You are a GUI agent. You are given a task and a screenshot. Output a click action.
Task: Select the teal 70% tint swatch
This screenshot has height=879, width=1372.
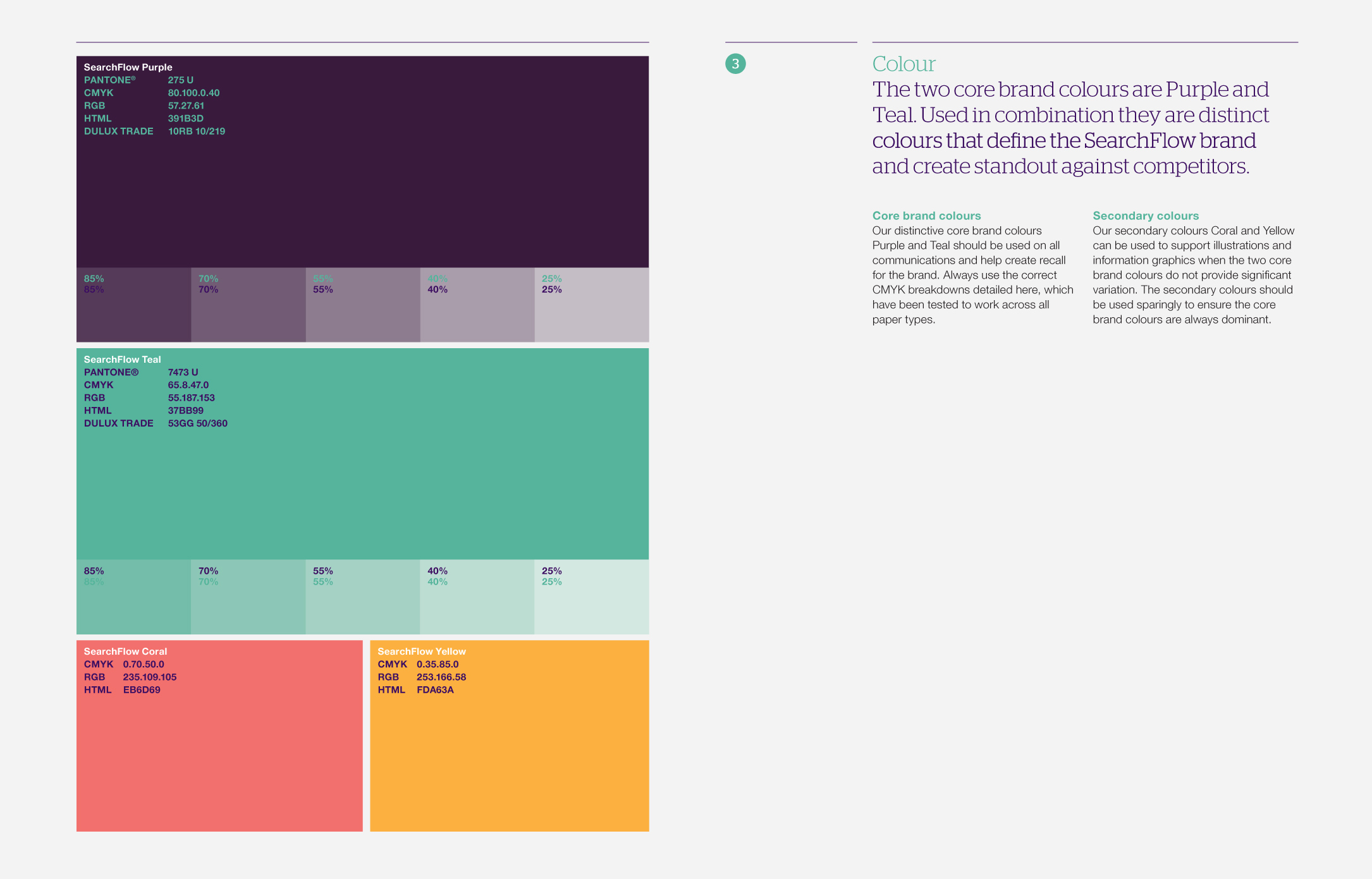pyautogui.click(x=248, y=597)
